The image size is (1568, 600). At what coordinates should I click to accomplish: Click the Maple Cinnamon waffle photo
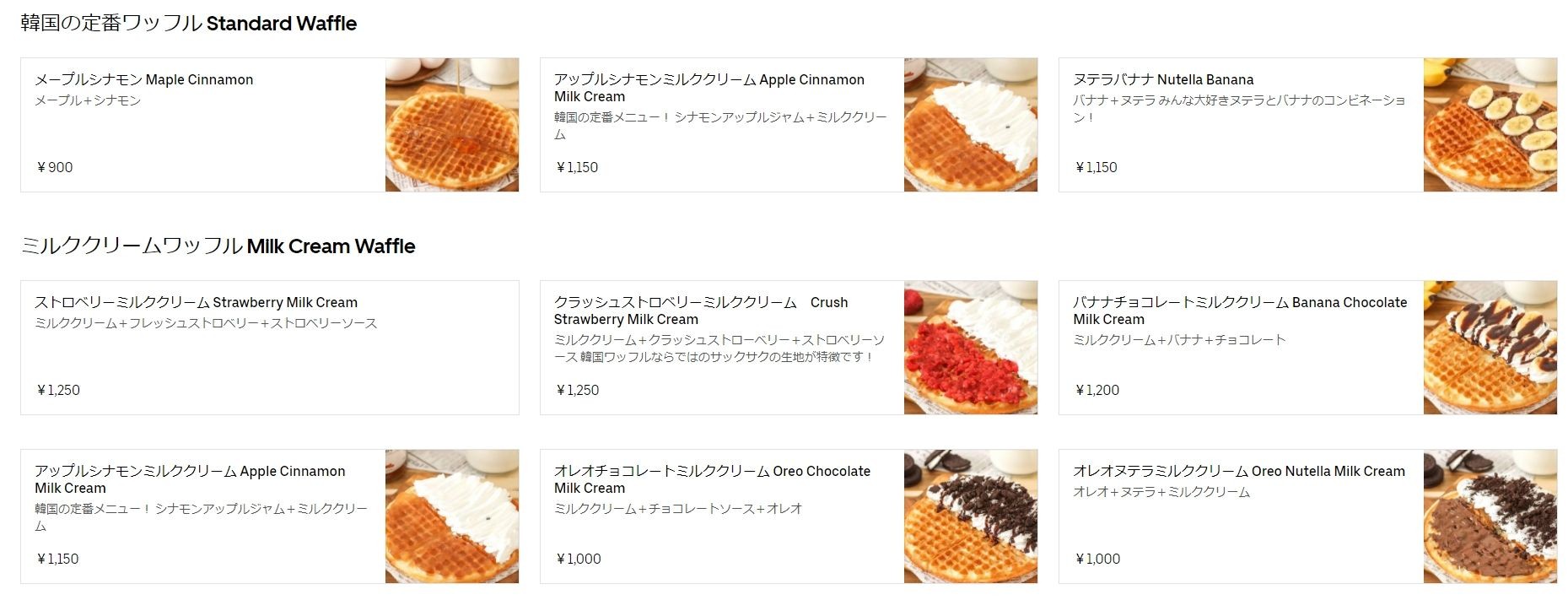click(452, 125)
